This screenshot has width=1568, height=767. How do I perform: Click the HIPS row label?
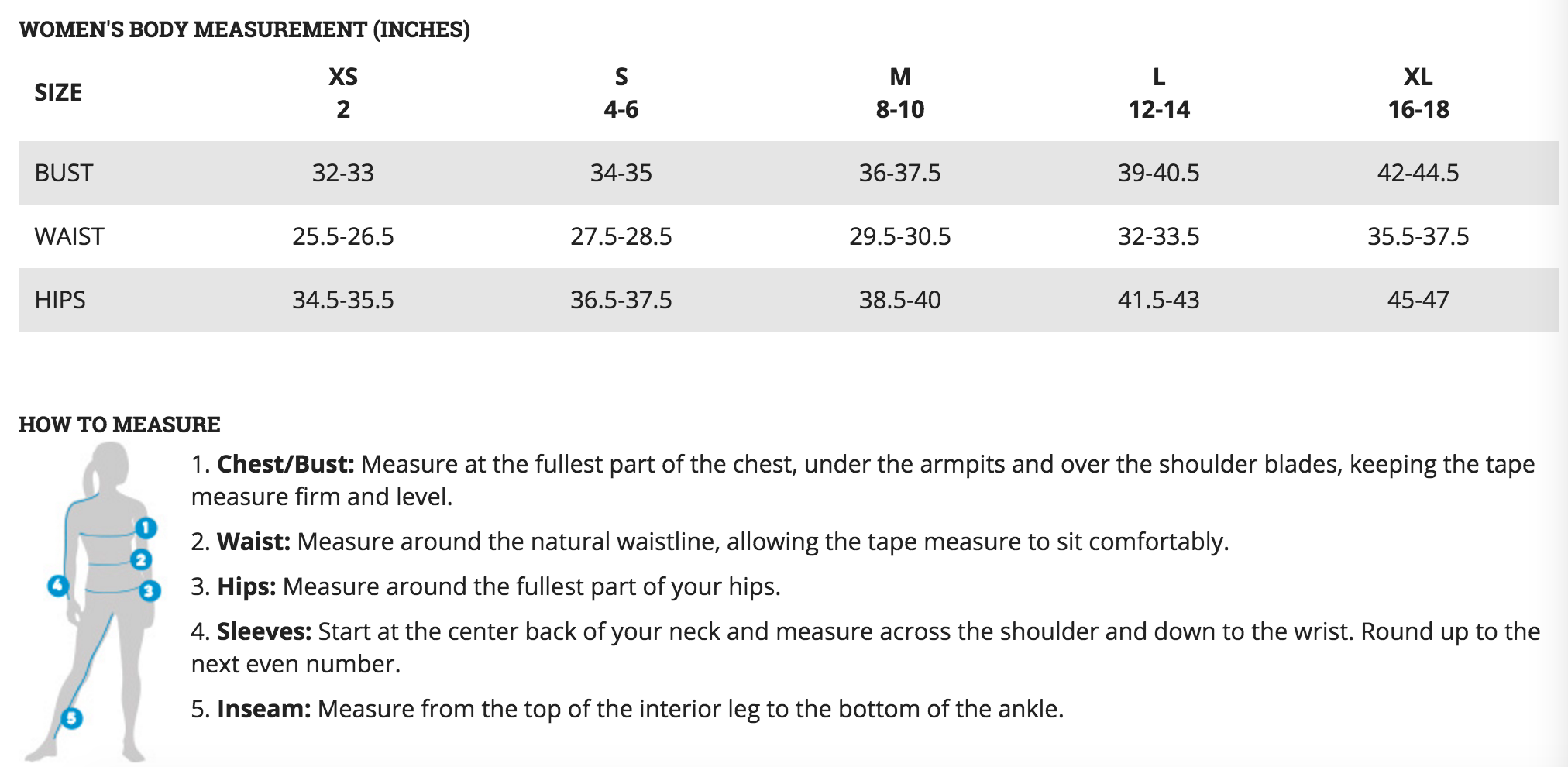60,300
